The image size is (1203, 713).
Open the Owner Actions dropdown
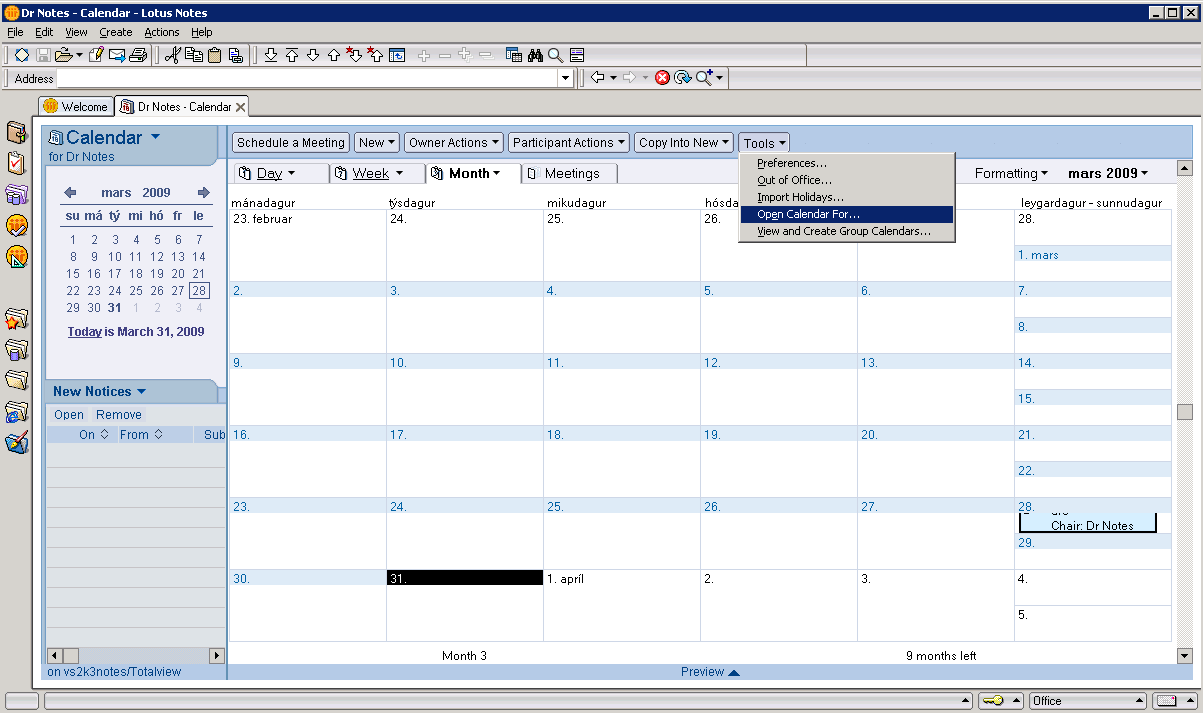coord(454,143)
